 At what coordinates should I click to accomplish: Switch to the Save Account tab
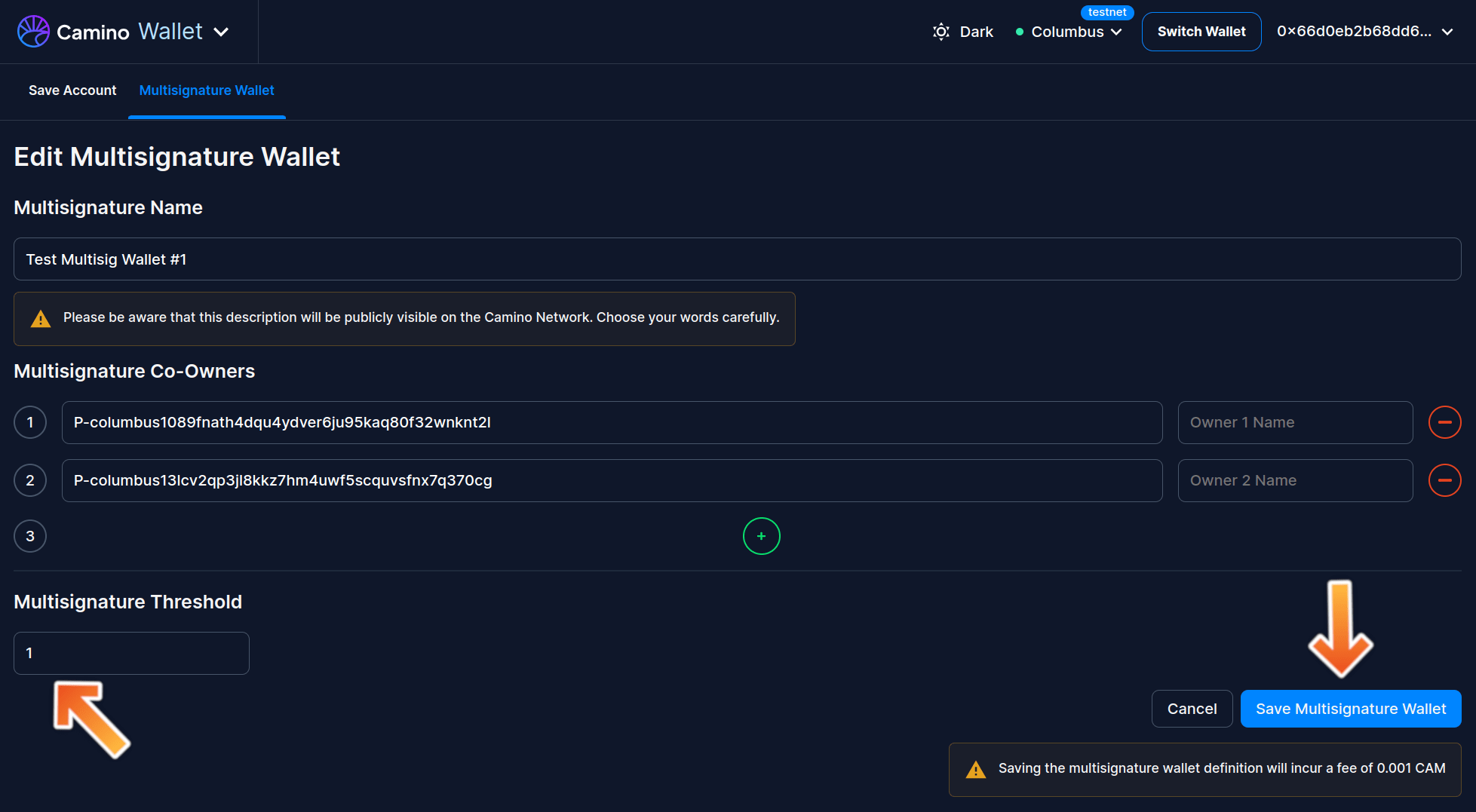click(x=72, y=90)
